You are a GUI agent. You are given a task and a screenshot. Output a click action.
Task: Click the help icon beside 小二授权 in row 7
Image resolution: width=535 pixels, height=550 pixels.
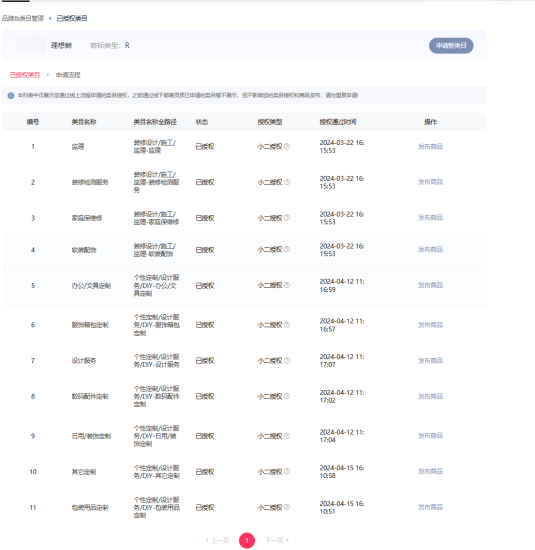[287, 361]
